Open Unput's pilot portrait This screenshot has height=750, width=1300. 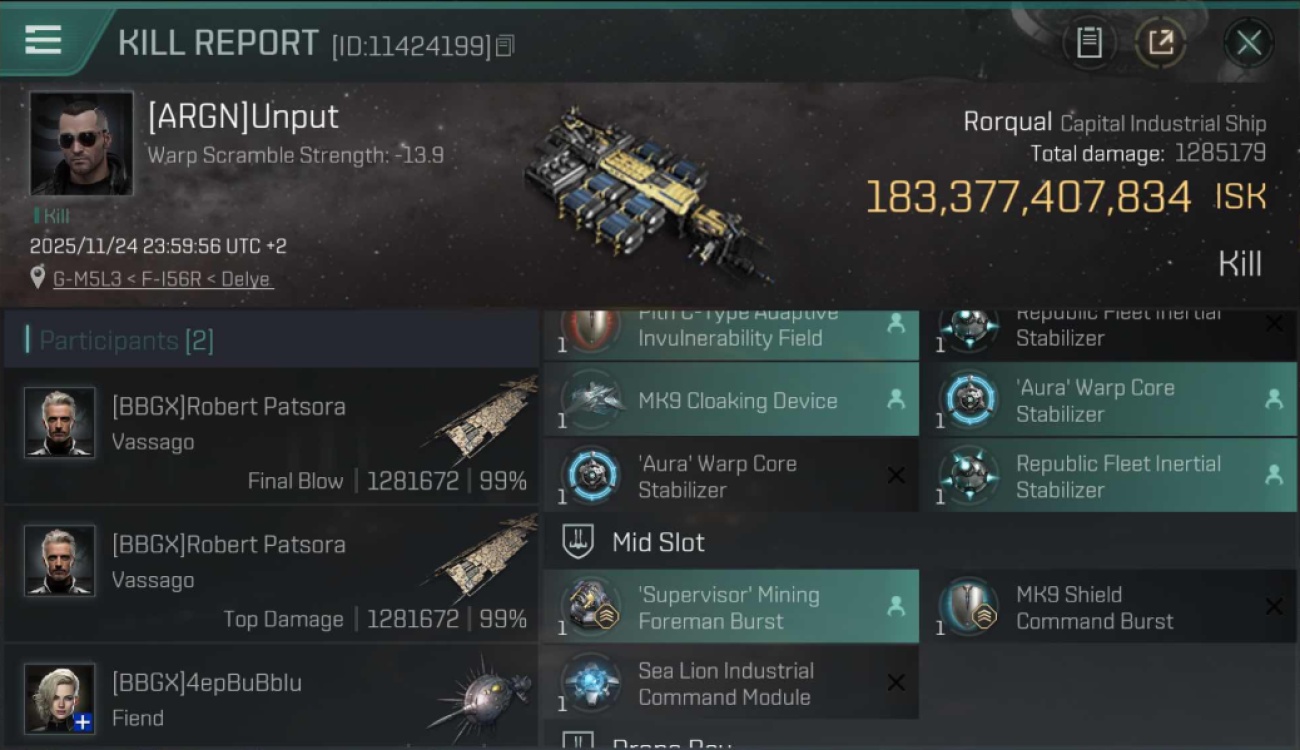coord(81,144)
